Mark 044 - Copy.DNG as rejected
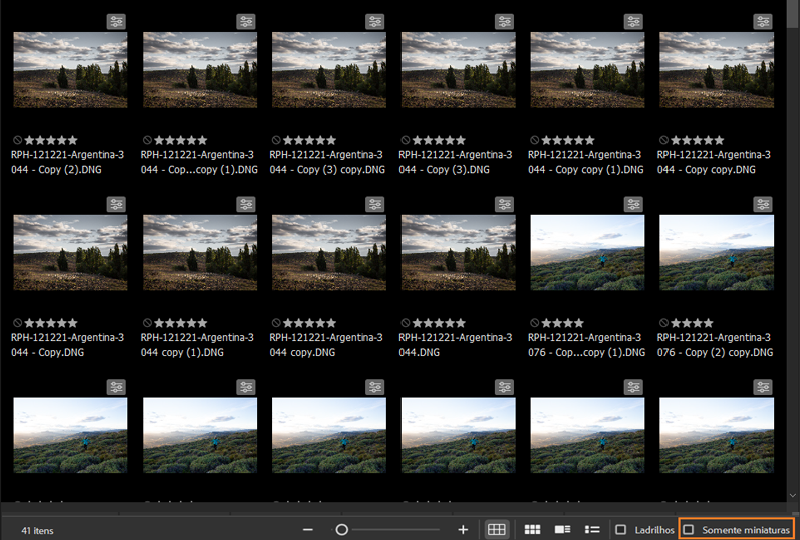 click(17, 323)
